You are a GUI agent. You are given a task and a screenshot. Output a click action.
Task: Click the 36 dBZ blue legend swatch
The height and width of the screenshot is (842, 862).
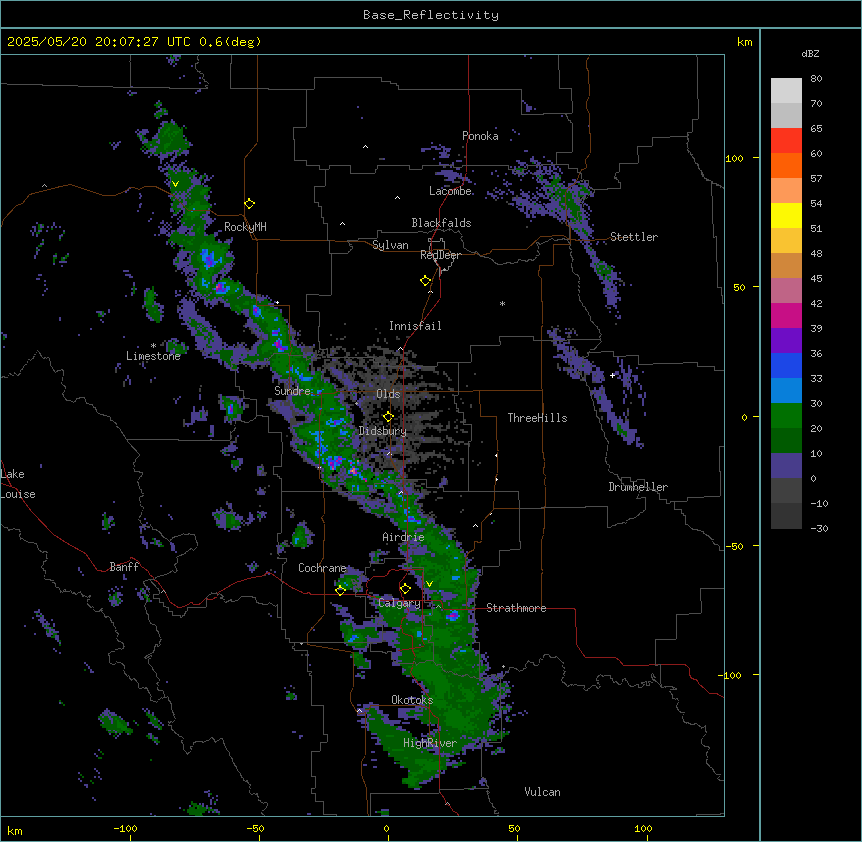pos(786,365)
